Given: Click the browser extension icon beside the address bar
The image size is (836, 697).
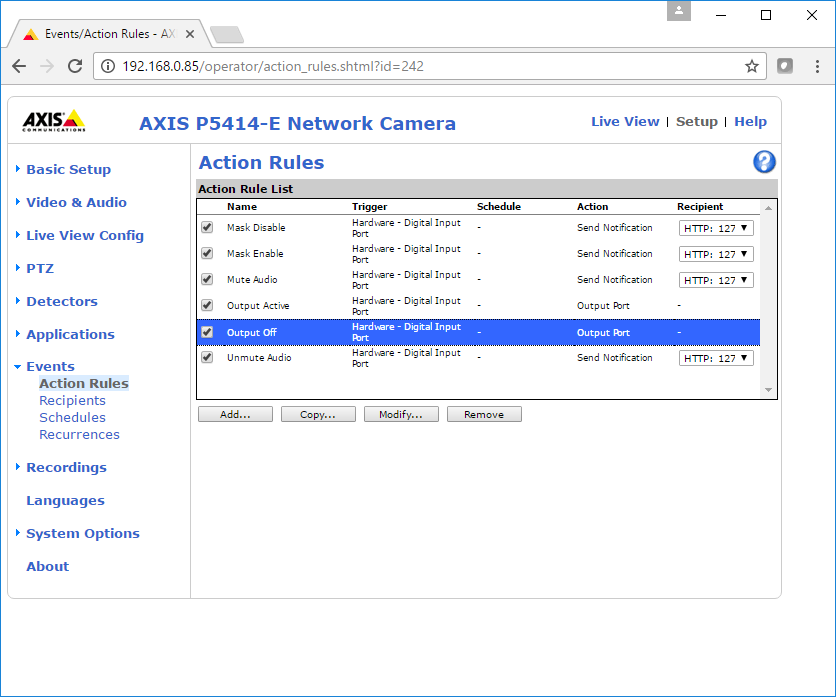Looking at the screenshot, I should (x=785, y=66).
